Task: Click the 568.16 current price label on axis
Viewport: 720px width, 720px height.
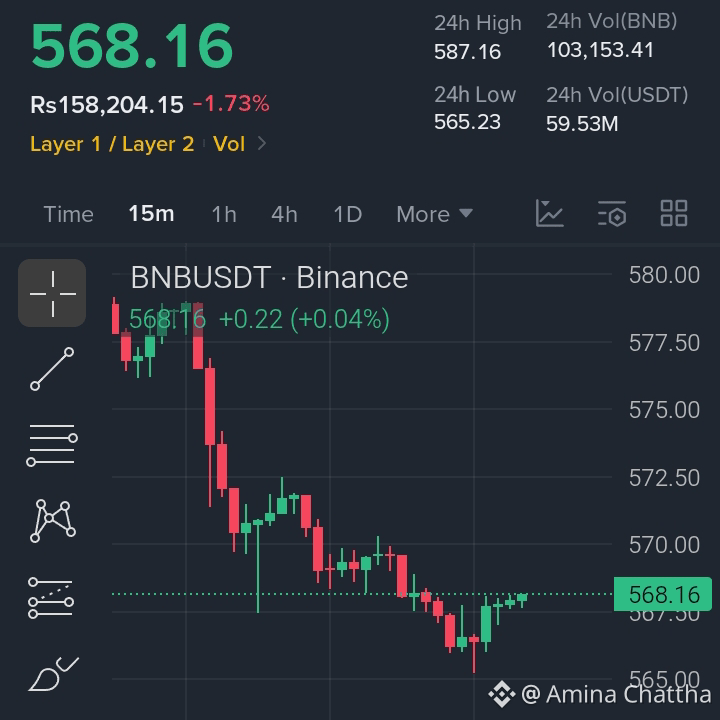Action: [663, 594]
